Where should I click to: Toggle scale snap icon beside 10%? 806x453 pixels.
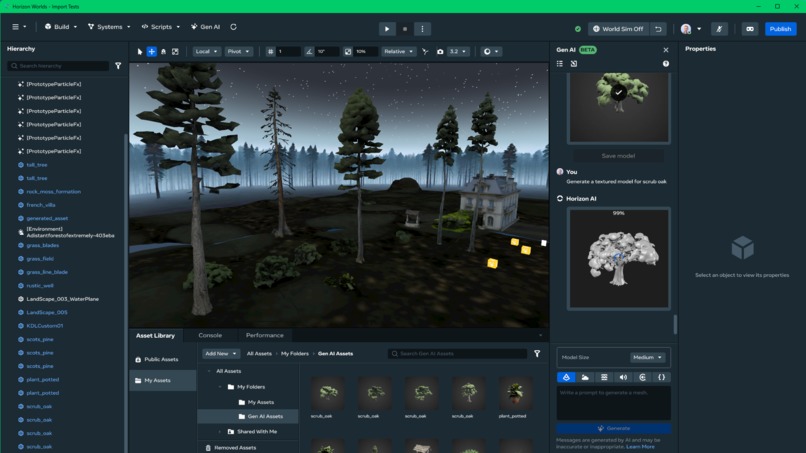pos(348,51)
